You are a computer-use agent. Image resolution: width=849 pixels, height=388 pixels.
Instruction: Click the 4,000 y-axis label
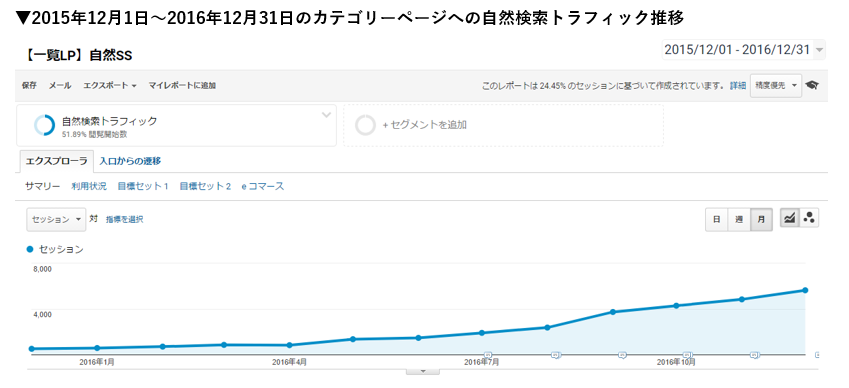[x=42, y=314]
